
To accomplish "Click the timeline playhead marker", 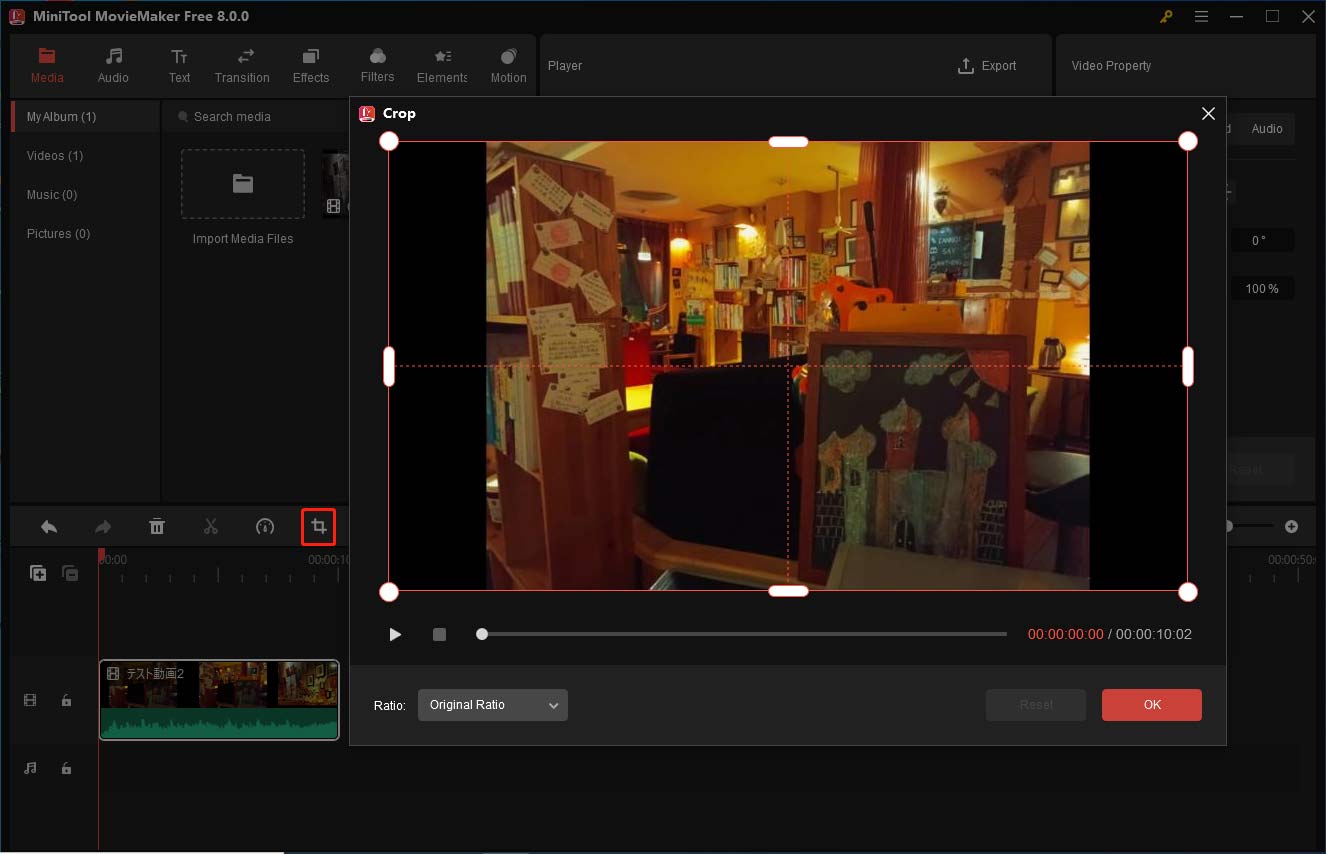I will click(101, 554).
